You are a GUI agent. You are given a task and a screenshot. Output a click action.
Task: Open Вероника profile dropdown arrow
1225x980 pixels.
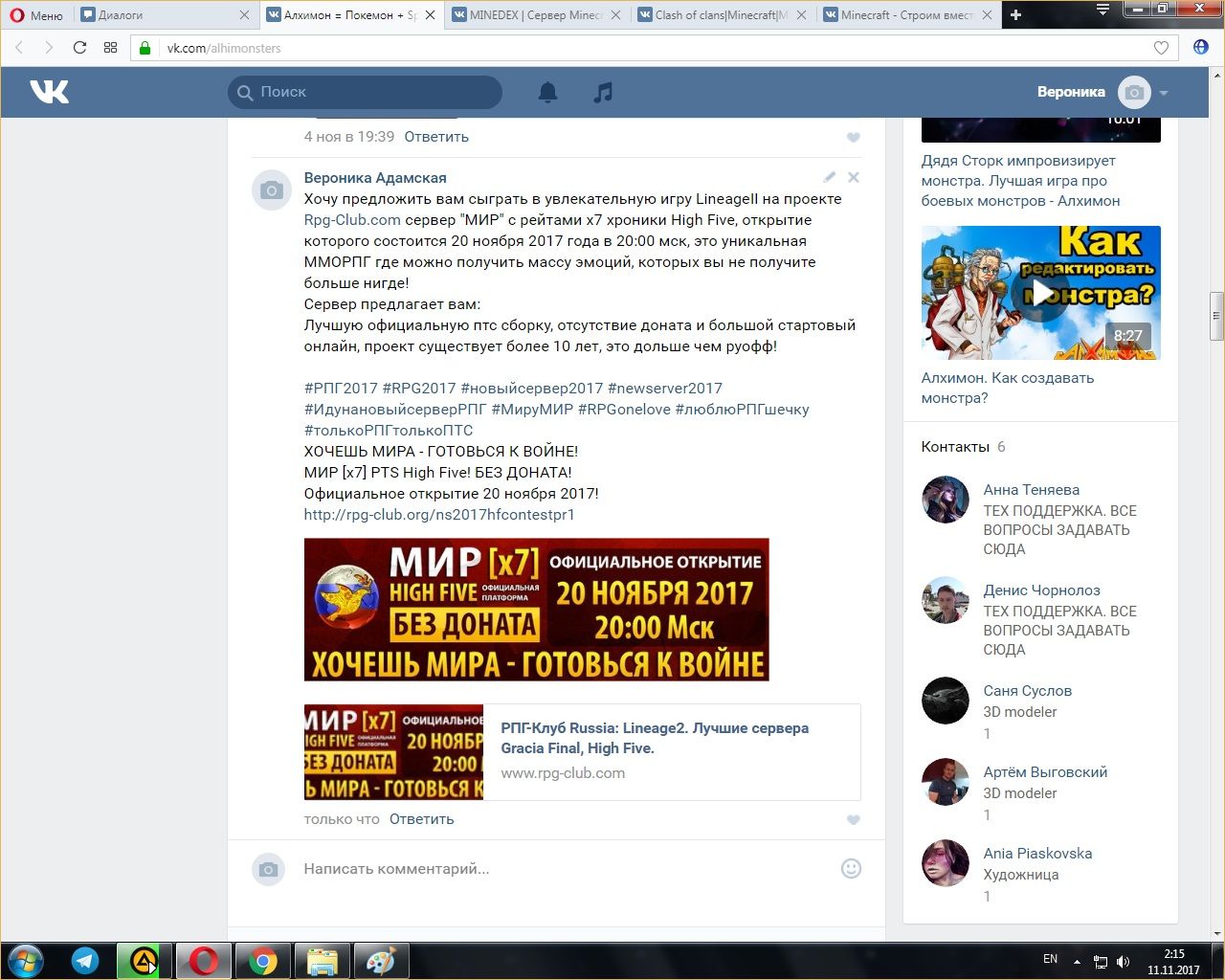(x=1164, y=93)
